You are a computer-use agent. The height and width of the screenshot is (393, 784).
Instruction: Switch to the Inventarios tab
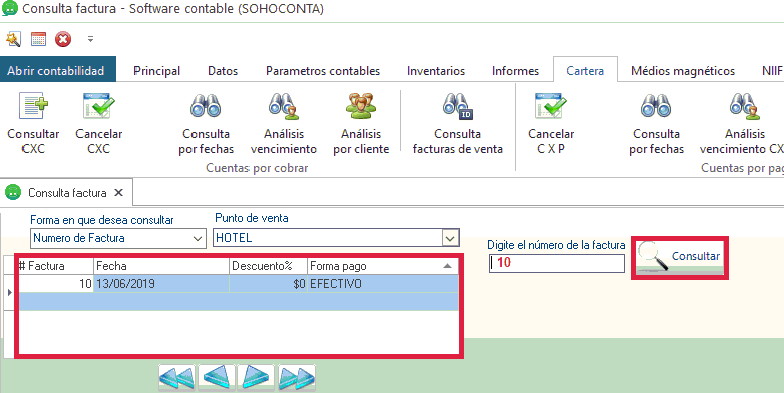pyautogui.click(x=436, y=70)
